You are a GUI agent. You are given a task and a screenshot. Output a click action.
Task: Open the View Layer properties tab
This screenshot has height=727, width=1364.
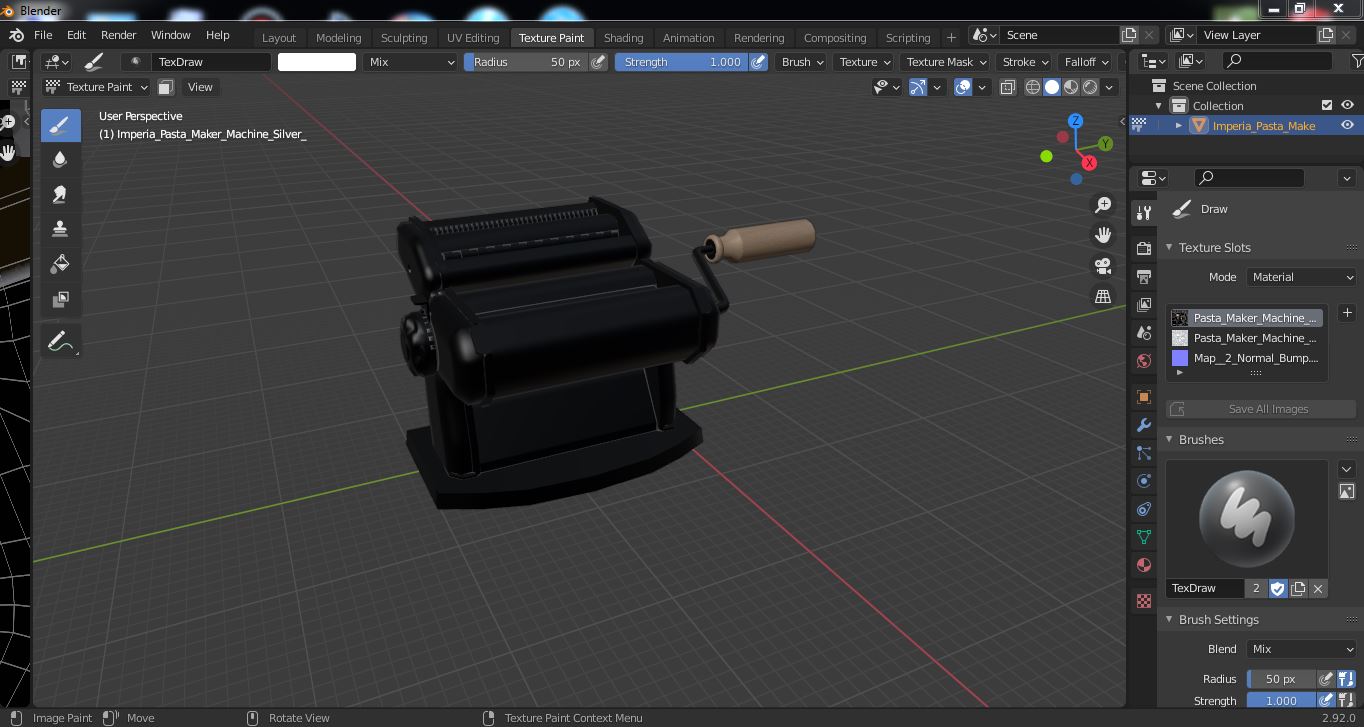click(1144, 304)
